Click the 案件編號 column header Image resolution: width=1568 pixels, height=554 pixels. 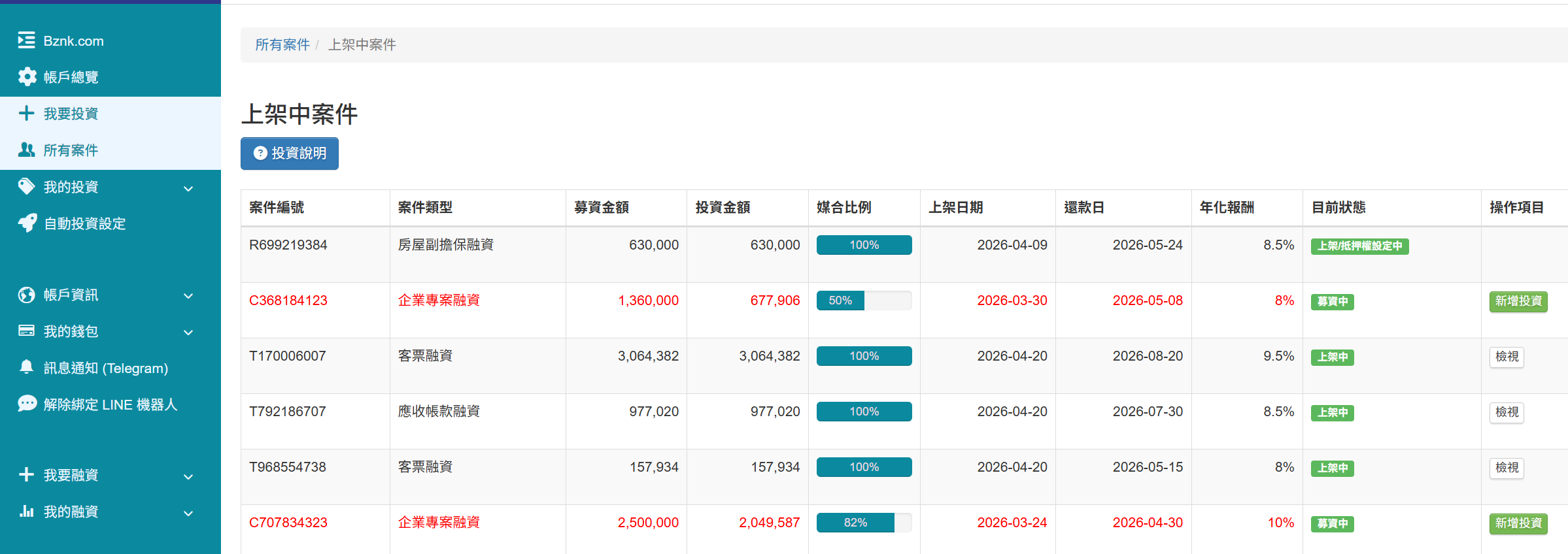(277, 208)
